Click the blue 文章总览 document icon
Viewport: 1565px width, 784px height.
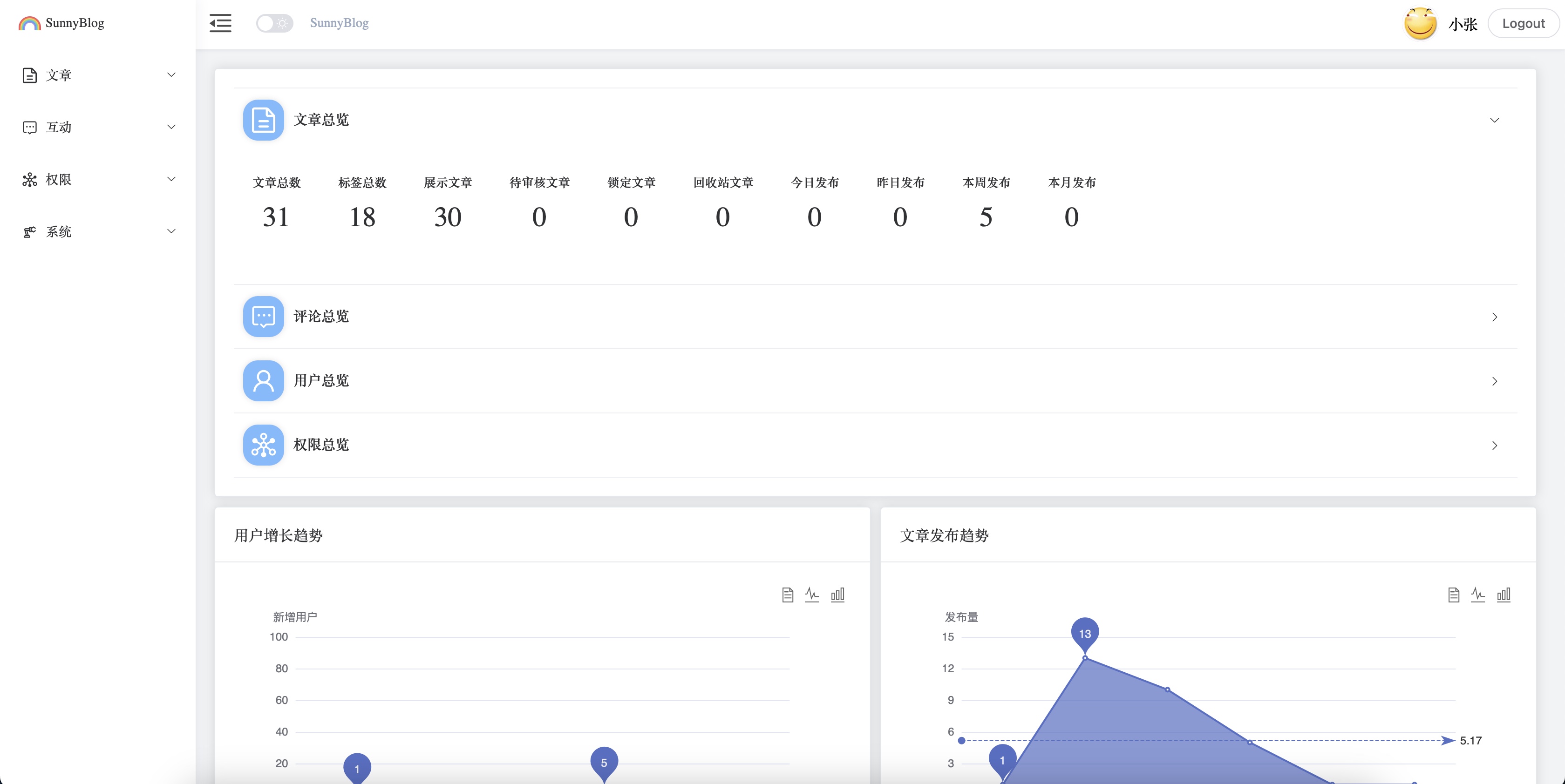pyautogui.click(x=263, y=120)
